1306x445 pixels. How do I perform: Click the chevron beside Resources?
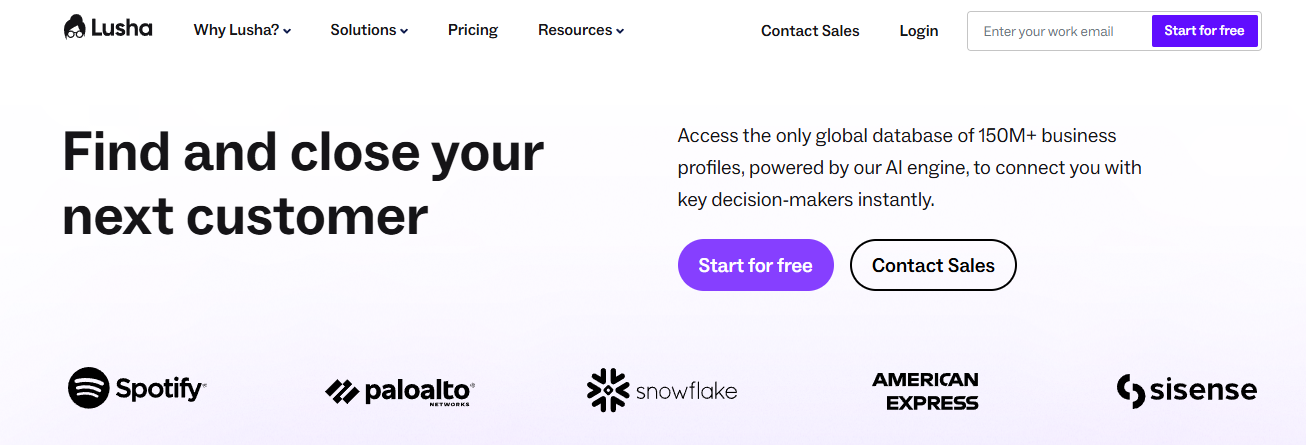click(620, 32)
